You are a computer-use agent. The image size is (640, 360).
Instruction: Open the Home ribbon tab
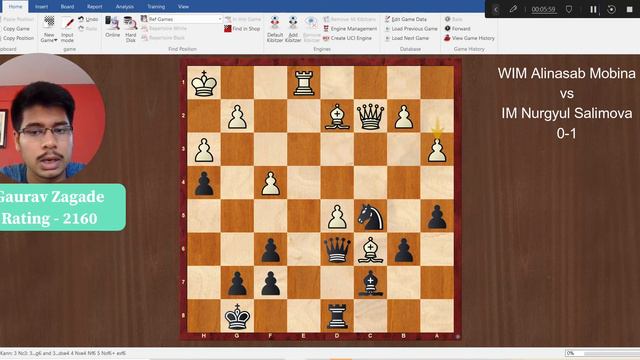[x=16, y=7]
